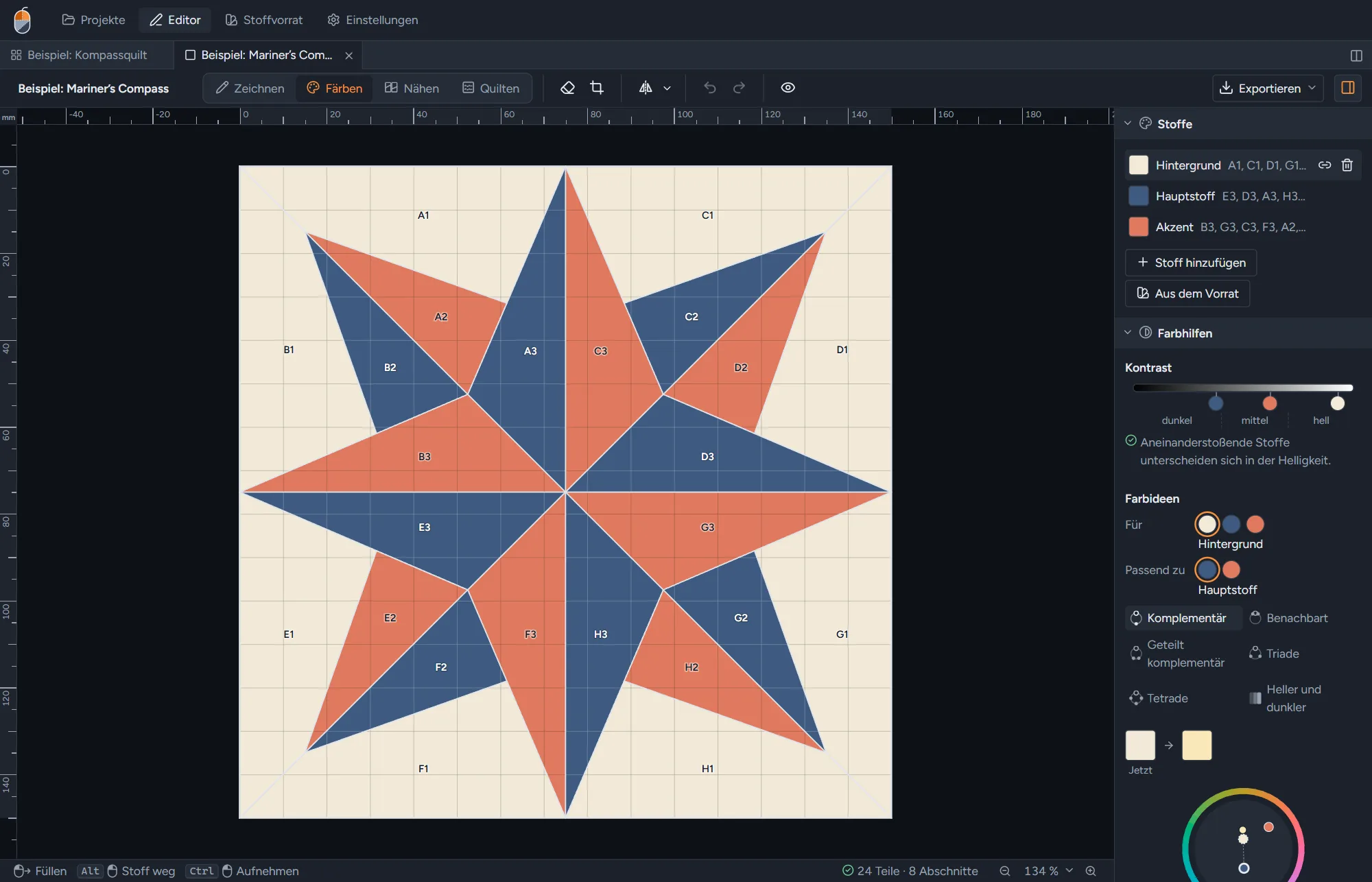Click the Aus dem Vorrat button

click(1187, 294)
